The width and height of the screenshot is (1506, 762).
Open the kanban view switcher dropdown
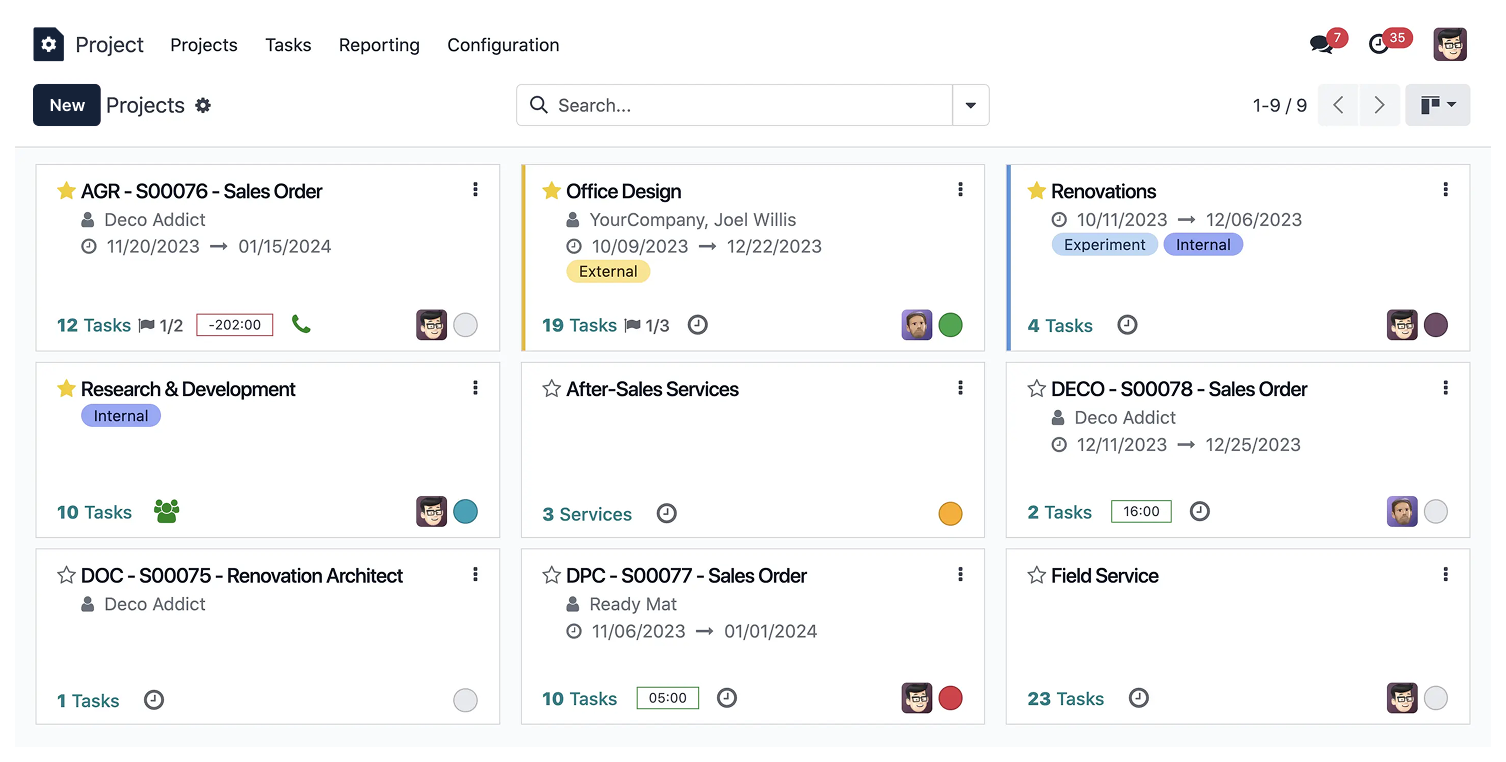pyautogui.click(x=1437, y=105)
